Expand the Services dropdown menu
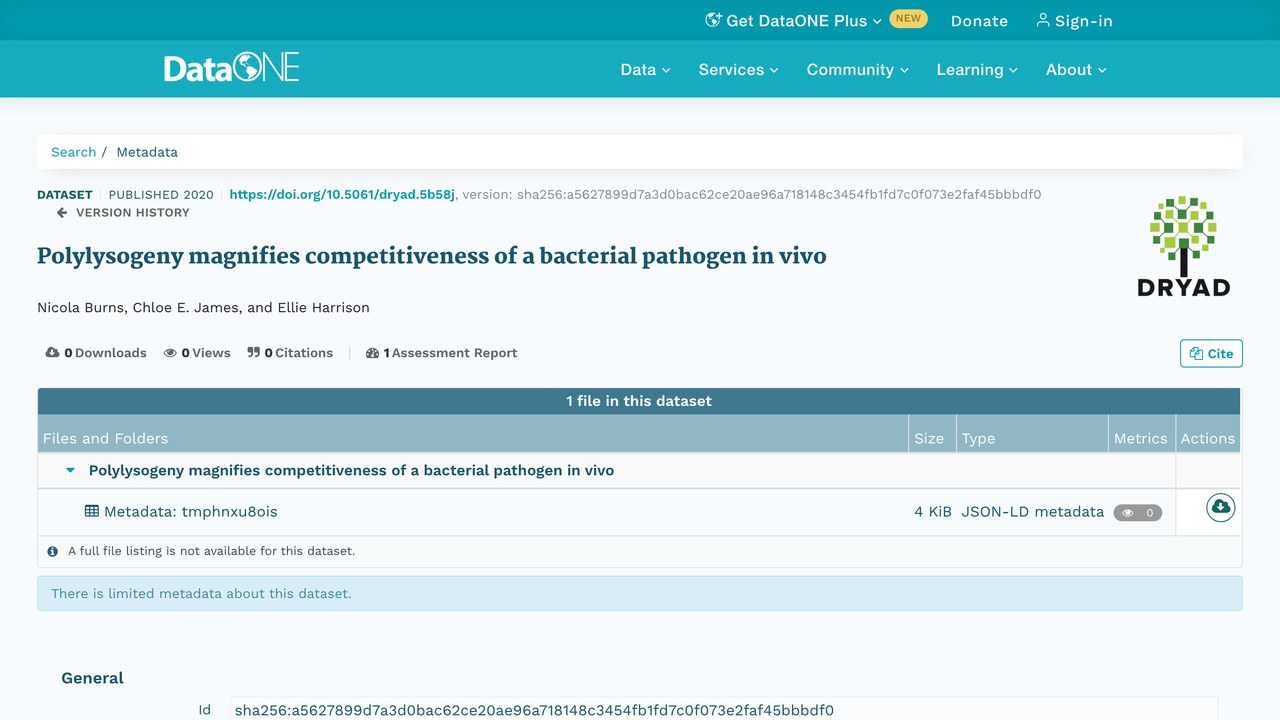The height and width of the screenshot is (720, 1280). point(738,69)
